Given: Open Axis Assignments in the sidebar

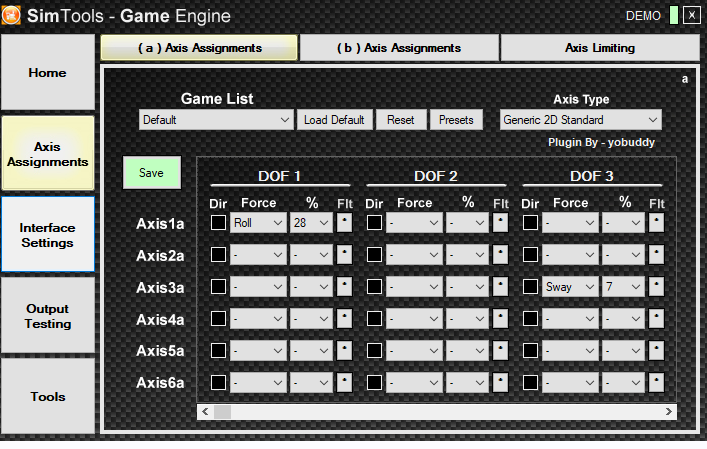Looking at the screenshot, I should coord(48,154).
